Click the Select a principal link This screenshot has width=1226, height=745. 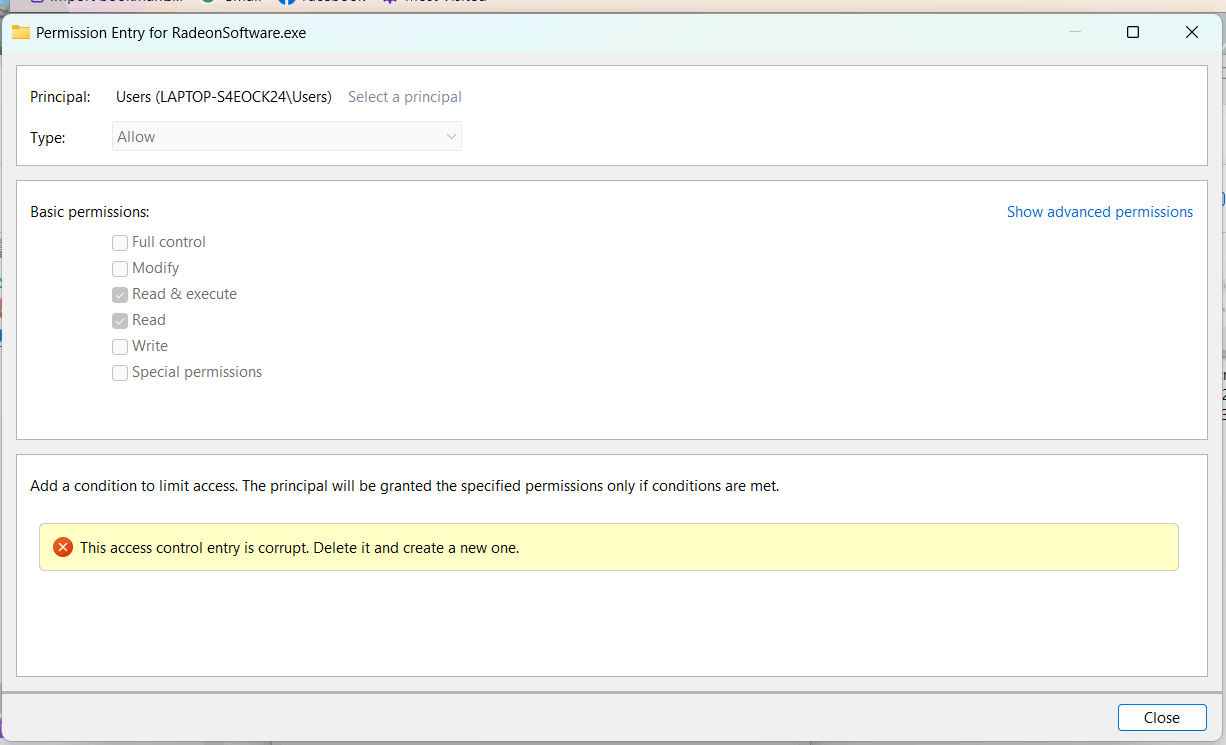405,97
